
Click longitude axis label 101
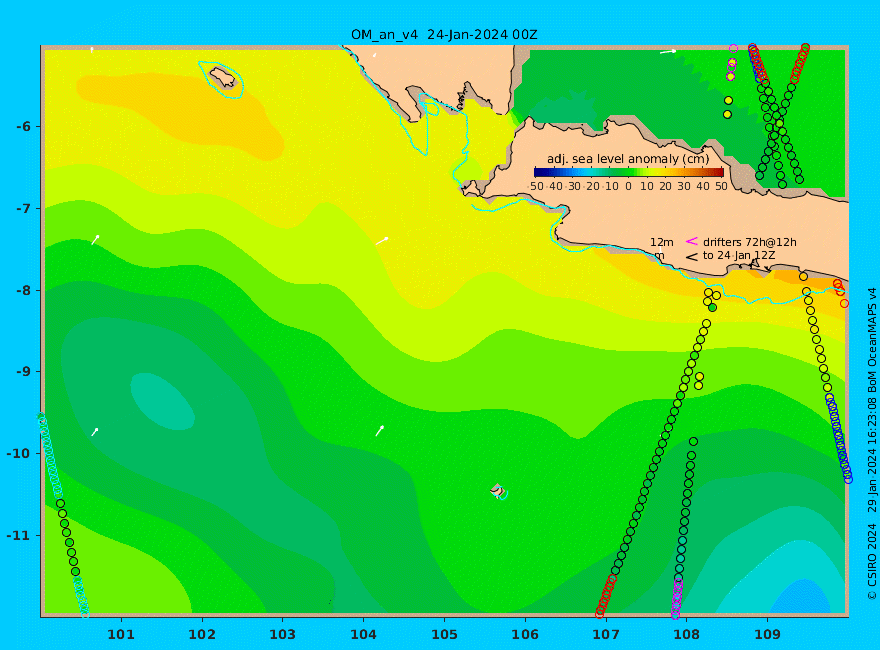coord(121,634)
